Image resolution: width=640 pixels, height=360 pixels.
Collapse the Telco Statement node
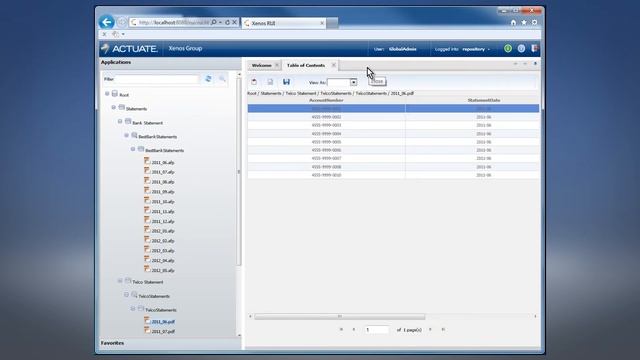[x=120, y=281]
